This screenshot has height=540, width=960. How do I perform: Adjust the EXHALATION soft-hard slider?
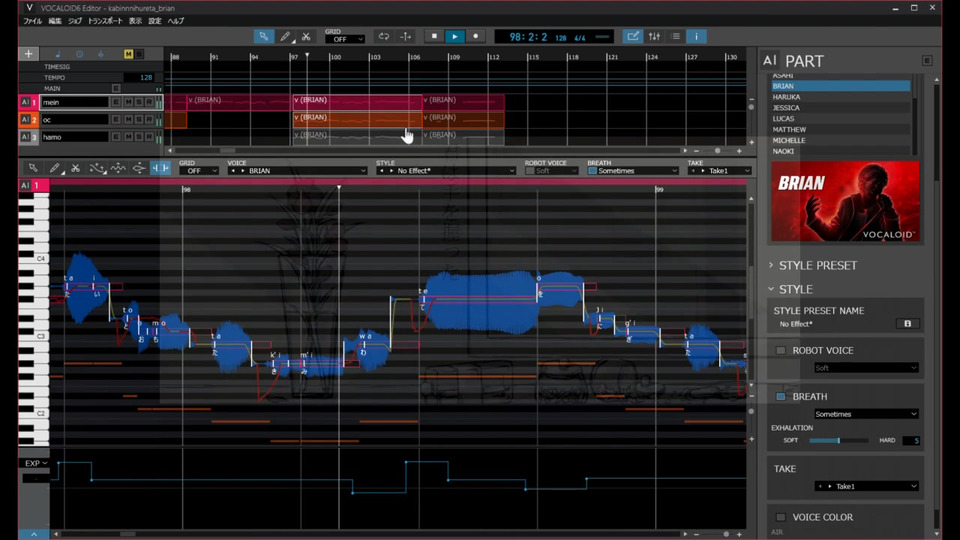point(839,441)
